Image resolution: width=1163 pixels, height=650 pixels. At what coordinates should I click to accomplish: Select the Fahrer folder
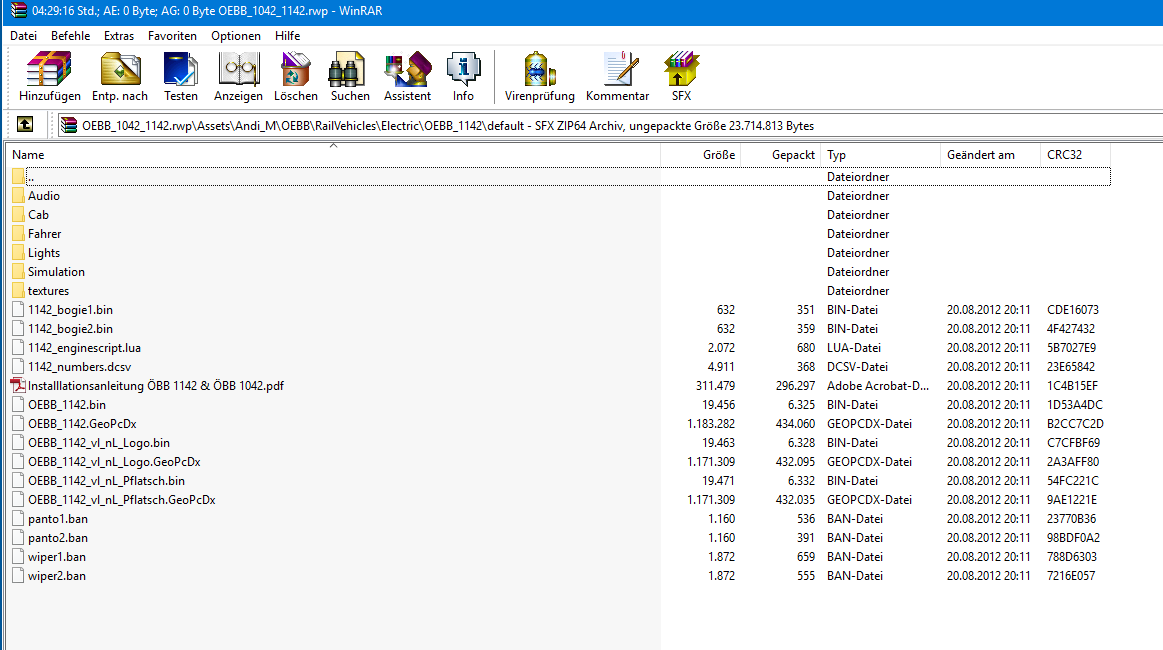(x=45, y=234)
